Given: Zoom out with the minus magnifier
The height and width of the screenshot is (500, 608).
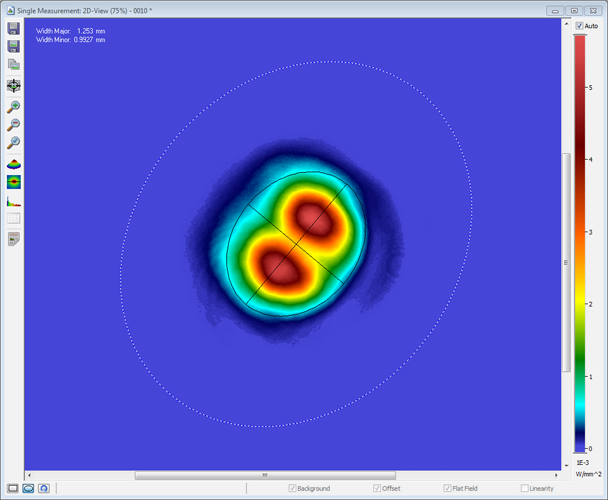Looking at the screenshot, I should tap(14, 125).
